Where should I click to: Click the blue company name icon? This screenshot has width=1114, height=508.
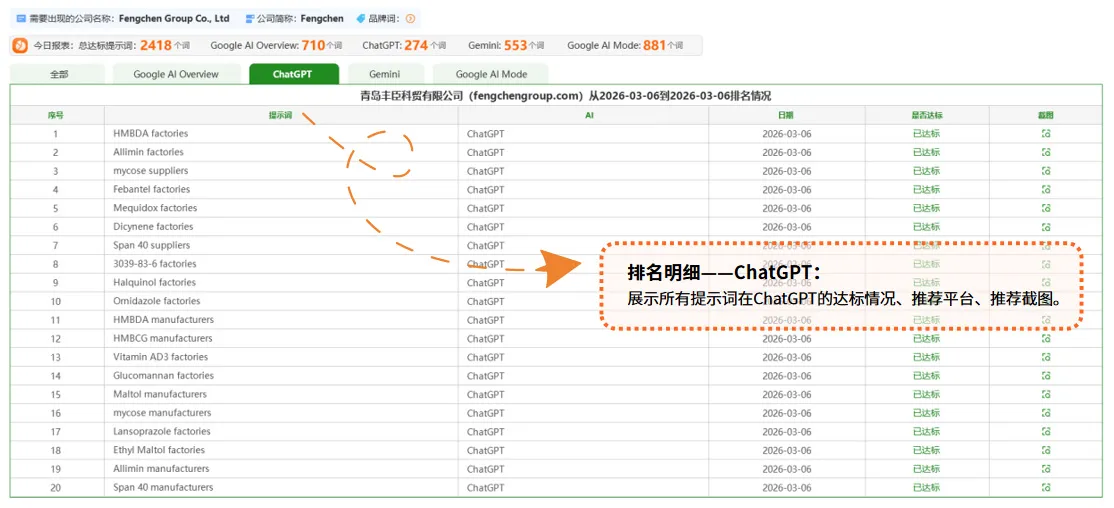21,18
